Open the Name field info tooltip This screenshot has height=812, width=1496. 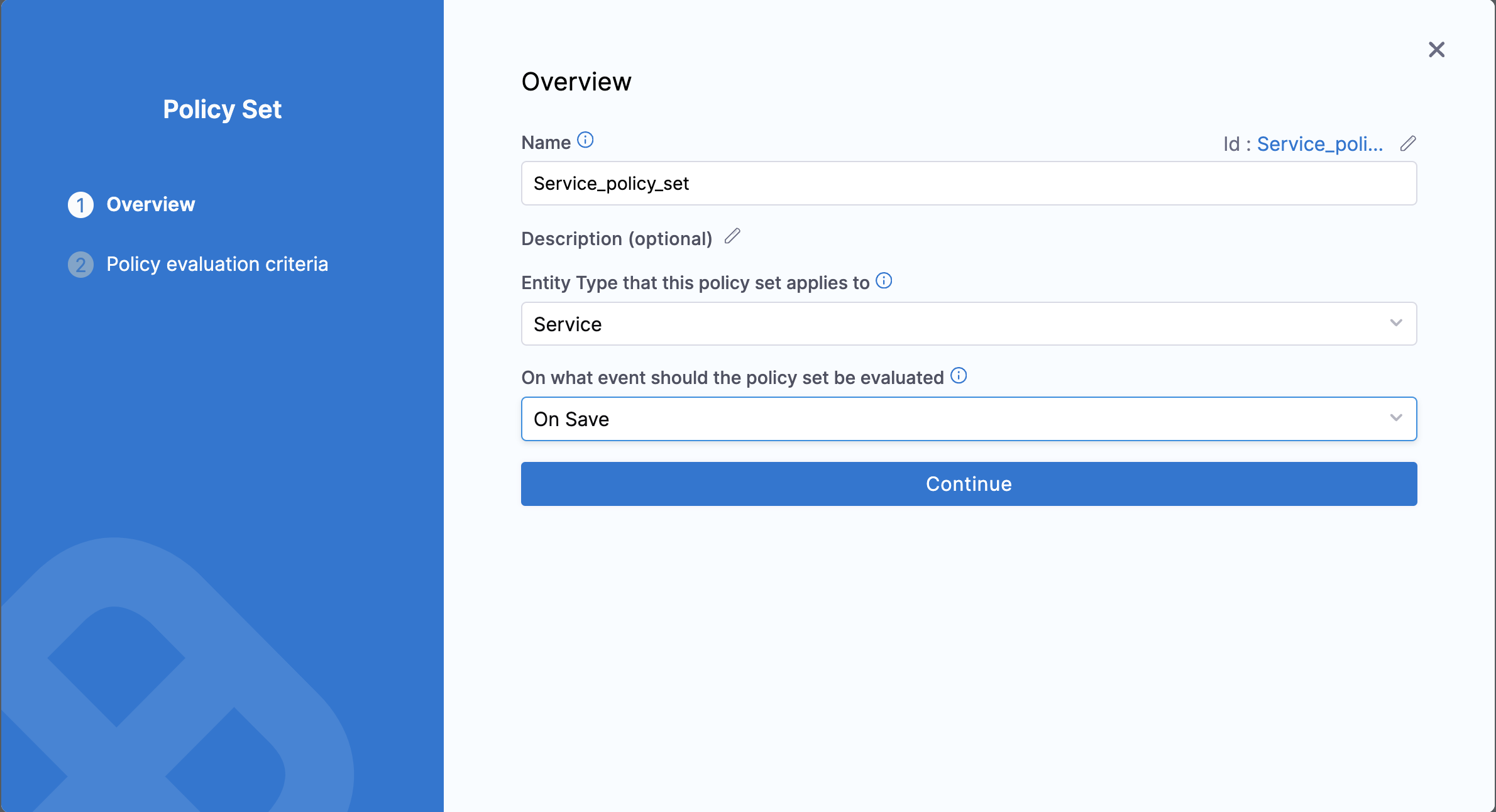click(x=586, y=140)
